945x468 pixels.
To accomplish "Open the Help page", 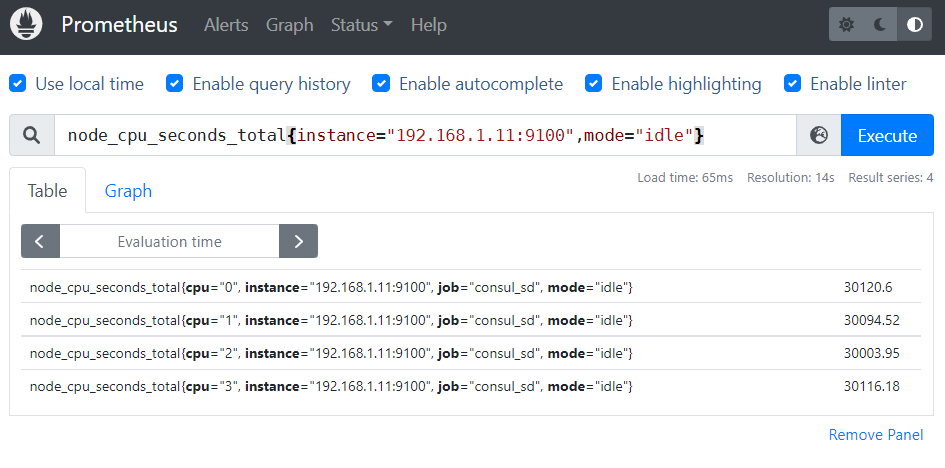I will pos(429,25).
